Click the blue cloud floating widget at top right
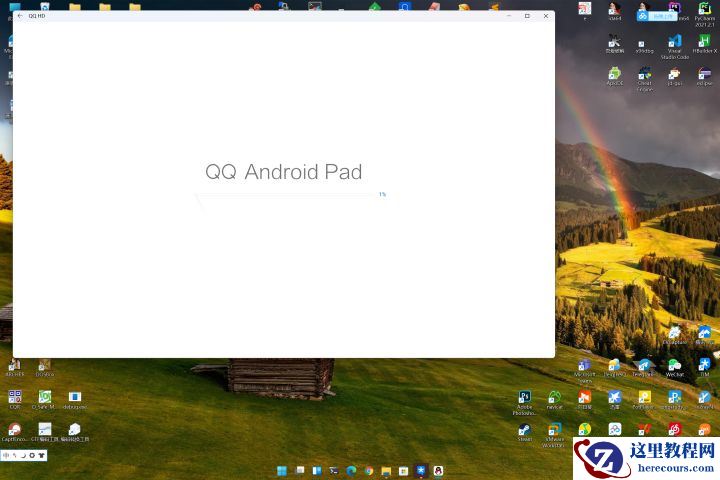Image resolution: width=720 pixels, height=480 pixels. [x=657, y=16]
